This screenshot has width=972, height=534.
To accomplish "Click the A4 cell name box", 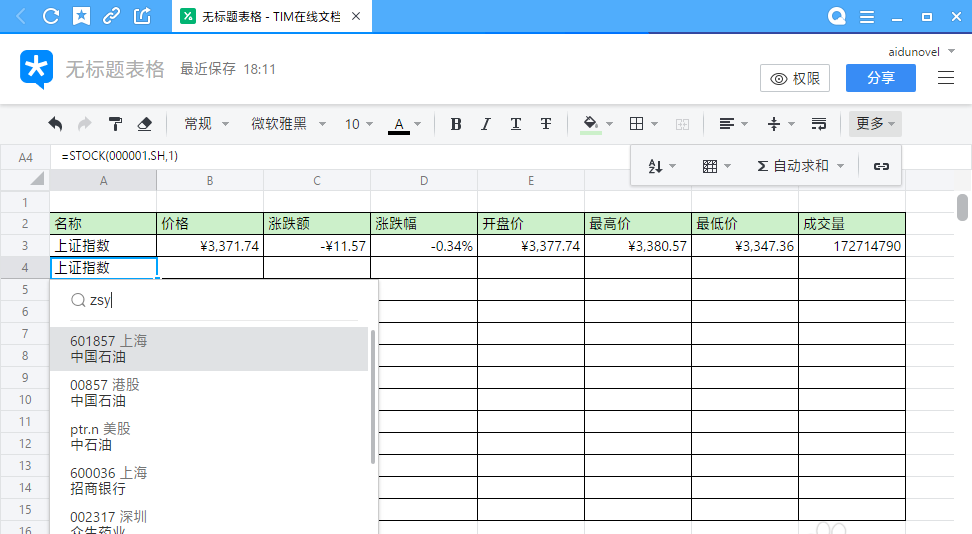I will (25, 158).
